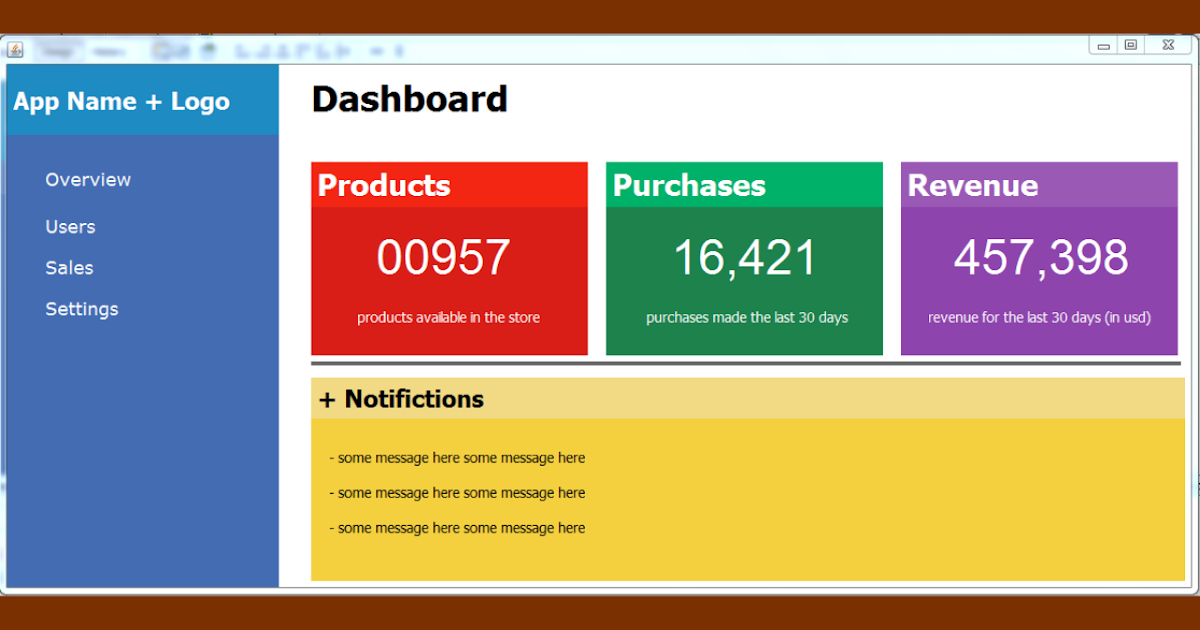This screenshot has height=630, width=1200.
Task: Select Overview in the navigation sidebar
Action: pos(88,180)
